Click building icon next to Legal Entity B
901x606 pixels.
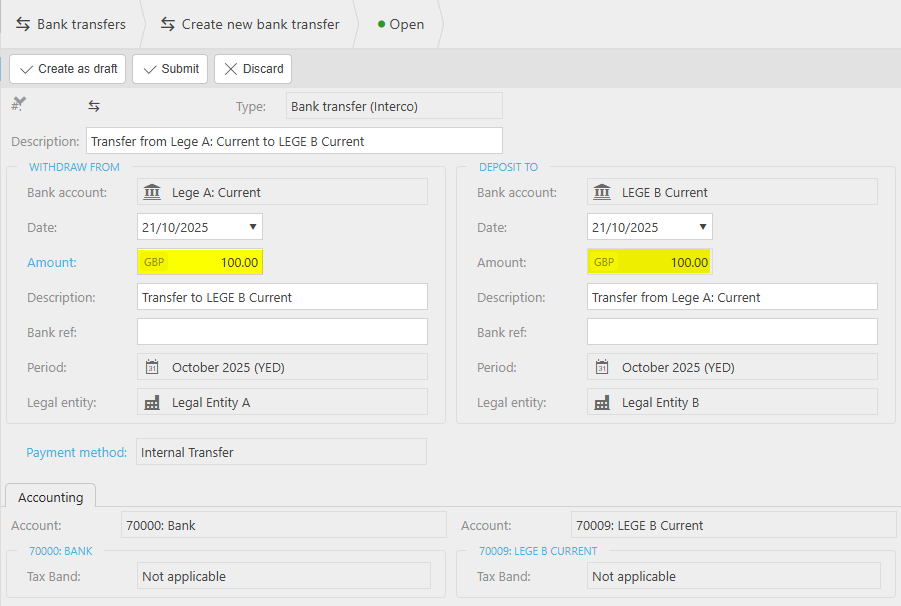point(602,403)
